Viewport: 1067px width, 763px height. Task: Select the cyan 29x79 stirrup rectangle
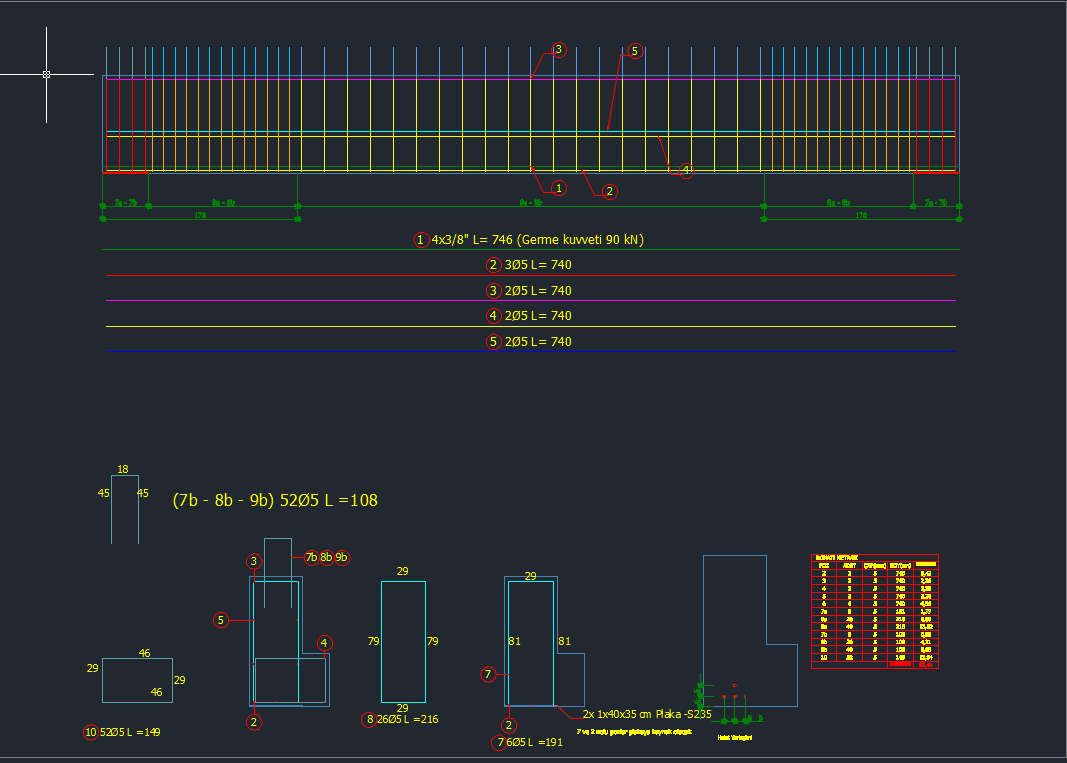[382, 641]
